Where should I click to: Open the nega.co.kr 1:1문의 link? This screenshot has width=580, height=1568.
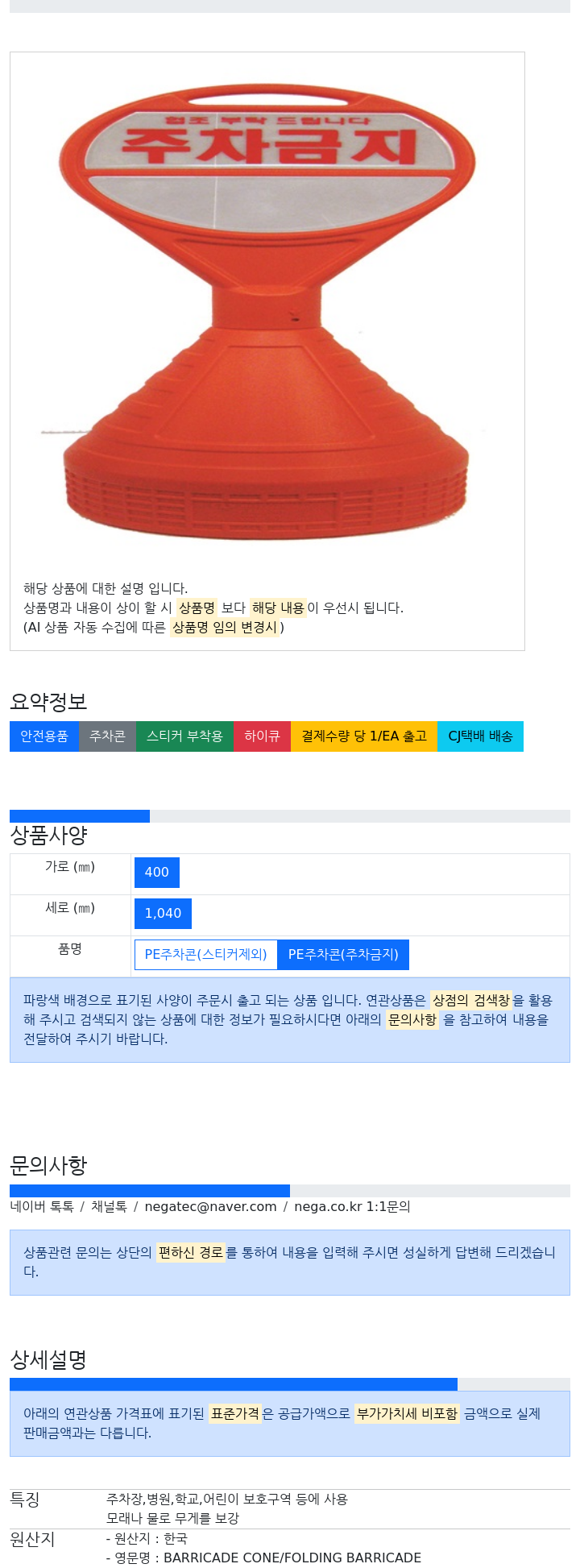[352, 1207]
